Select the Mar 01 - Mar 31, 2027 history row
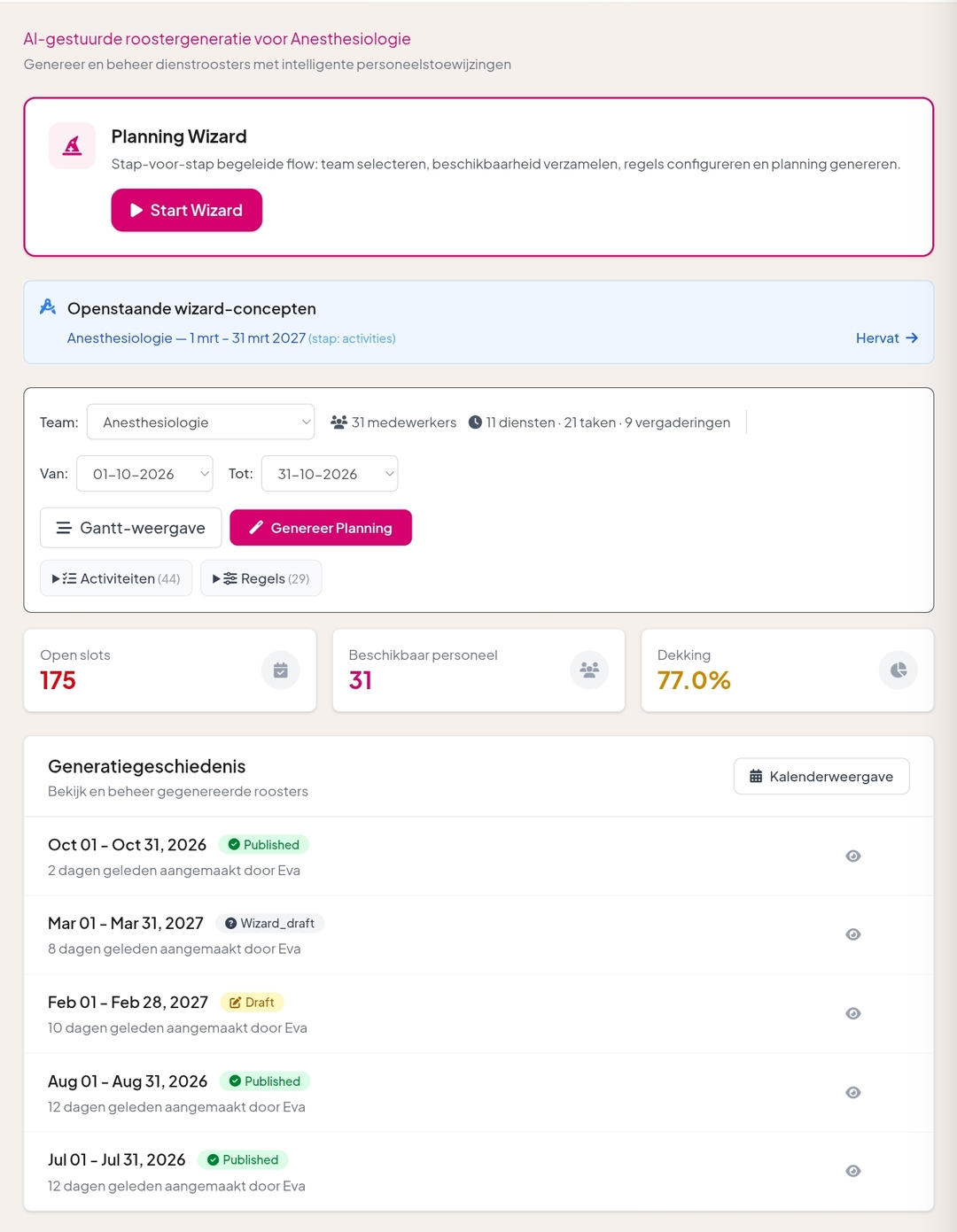This screenshot has width=957, height=1232. click(x=478, y=935)
